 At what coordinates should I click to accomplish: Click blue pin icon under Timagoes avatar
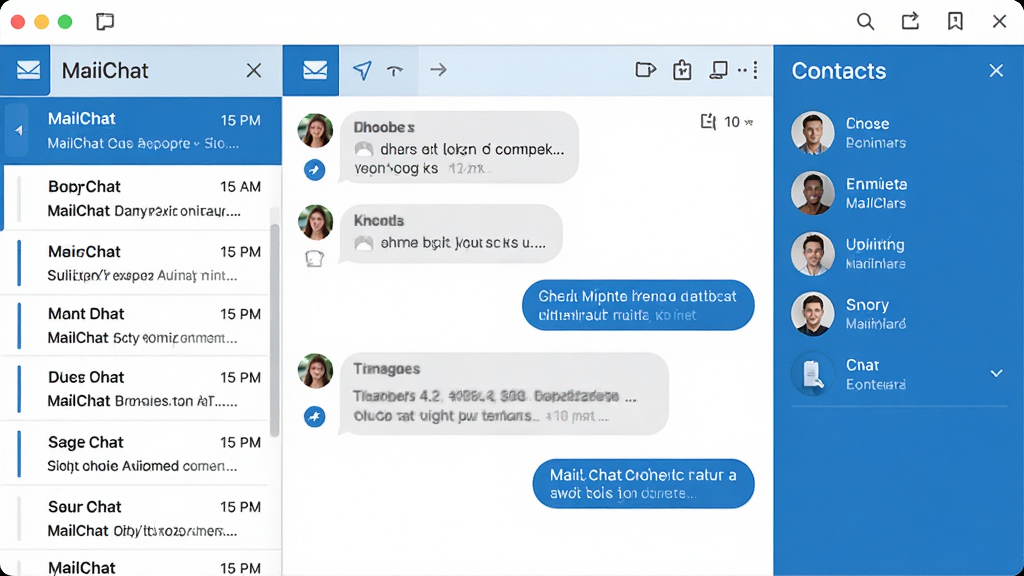coord(315,416)
